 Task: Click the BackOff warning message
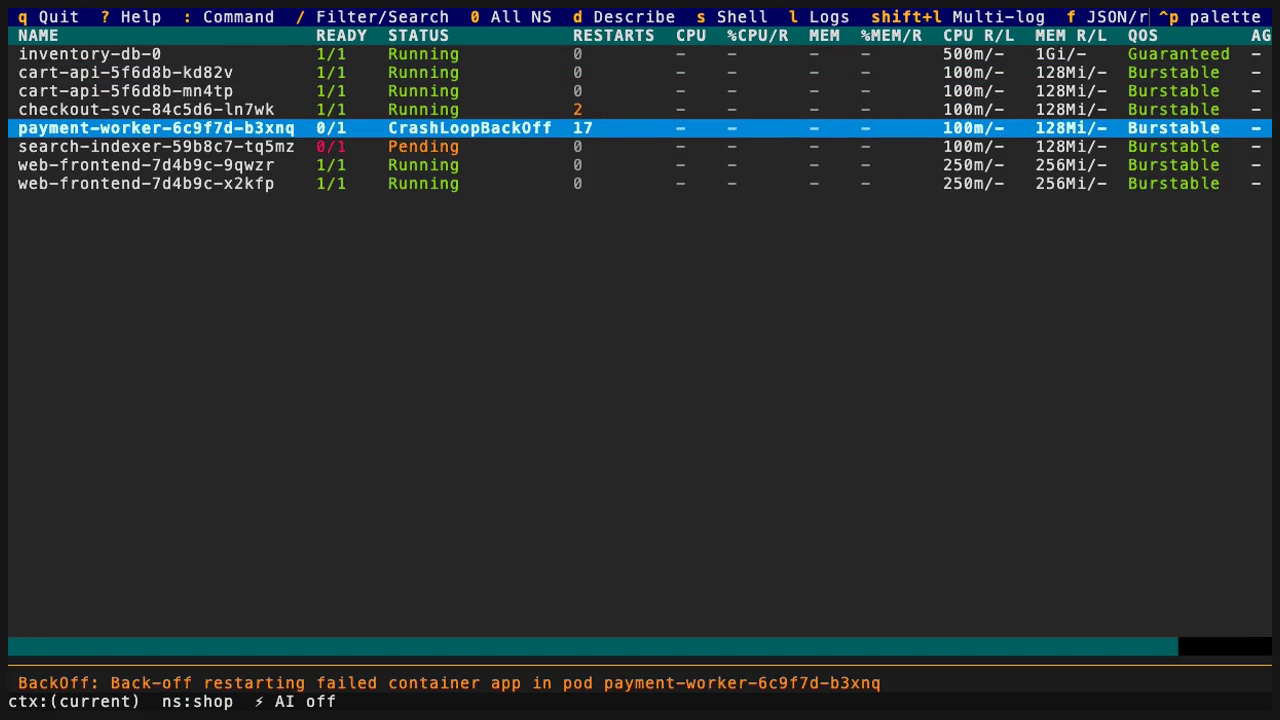[449, 683]
